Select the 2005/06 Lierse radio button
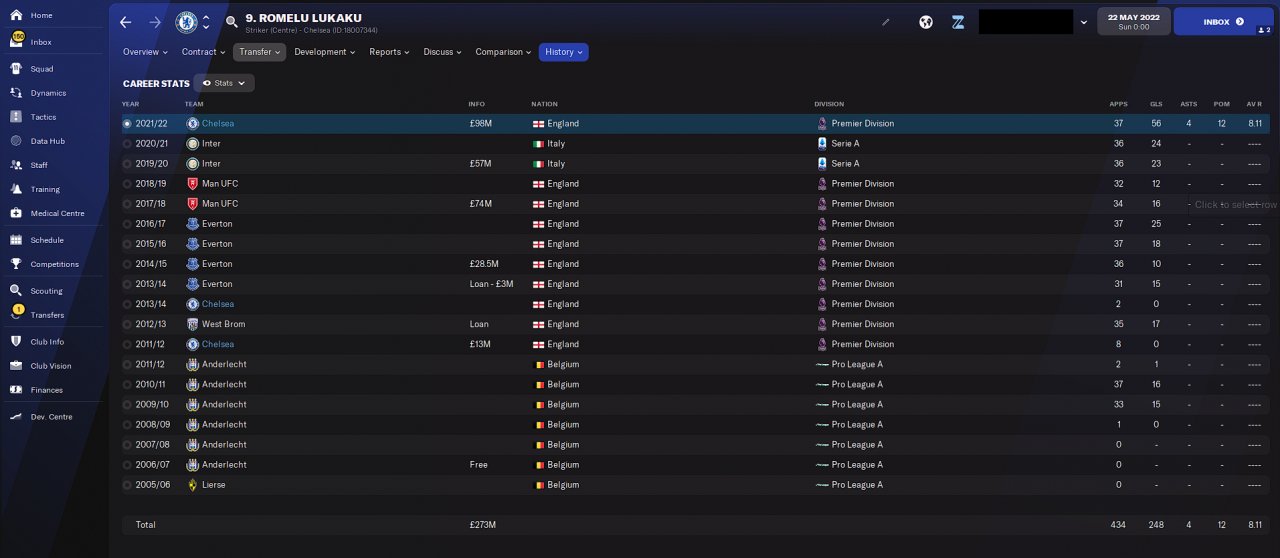This screenshot has height=558, width=1280. (127, 484)
